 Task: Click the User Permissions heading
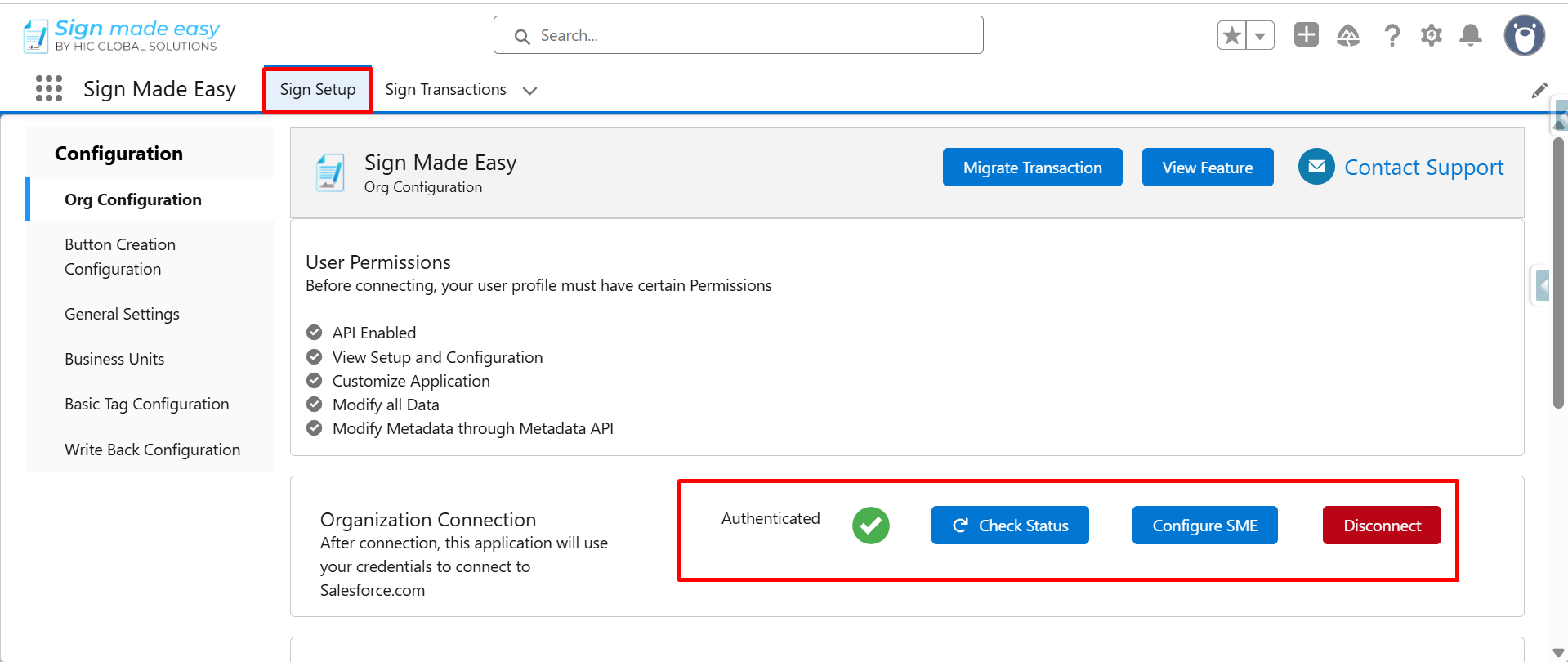coord(378,262)
